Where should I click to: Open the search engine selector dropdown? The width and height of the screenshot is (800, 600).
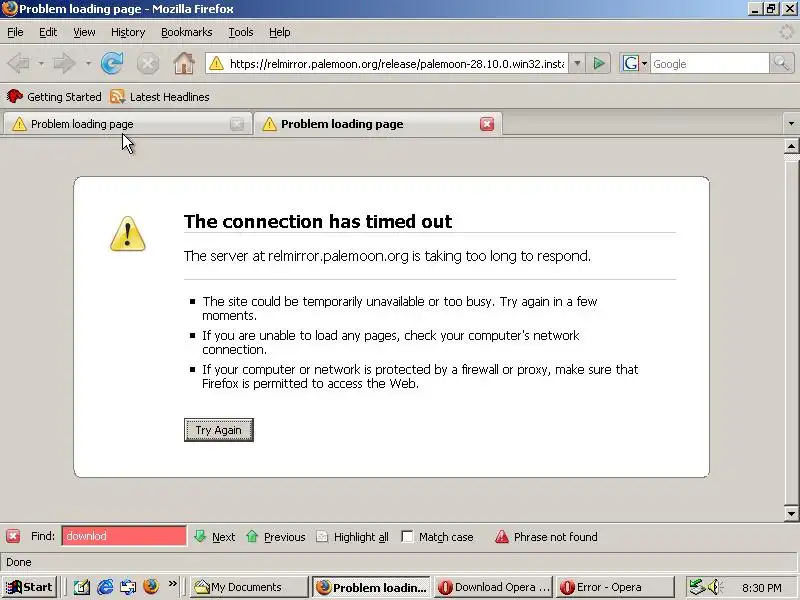(x=634, y=64)
